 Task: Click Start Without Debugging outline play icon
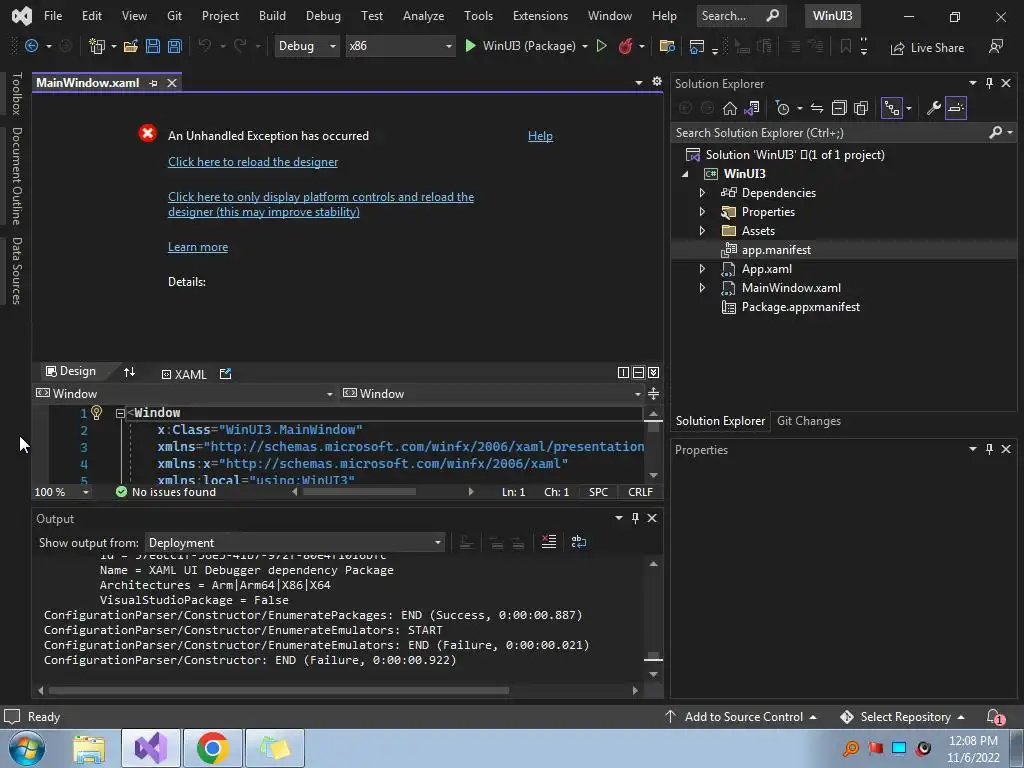coord(601,46)
